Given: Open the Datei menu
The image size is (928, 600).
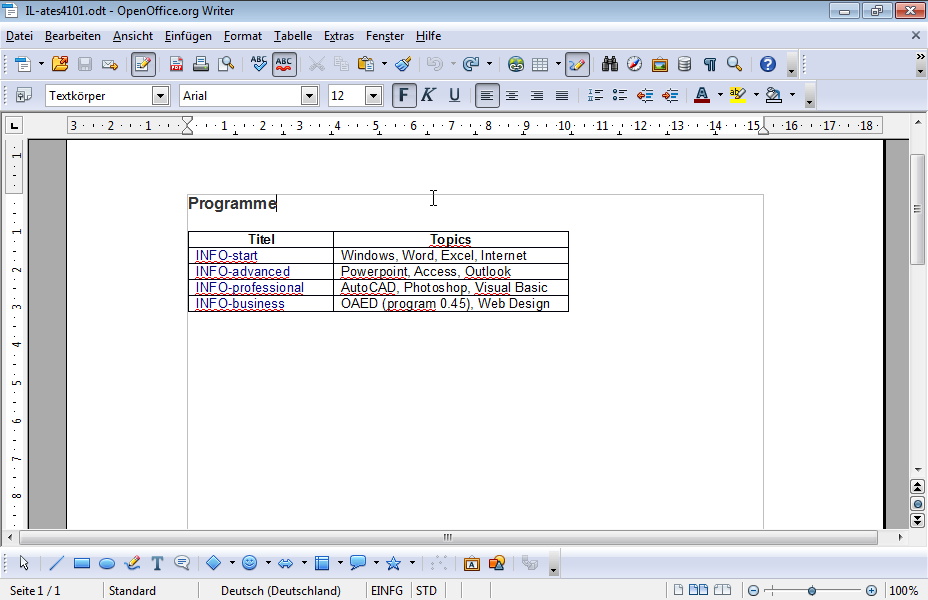Looking at the screenshot, I should (19, 36).
